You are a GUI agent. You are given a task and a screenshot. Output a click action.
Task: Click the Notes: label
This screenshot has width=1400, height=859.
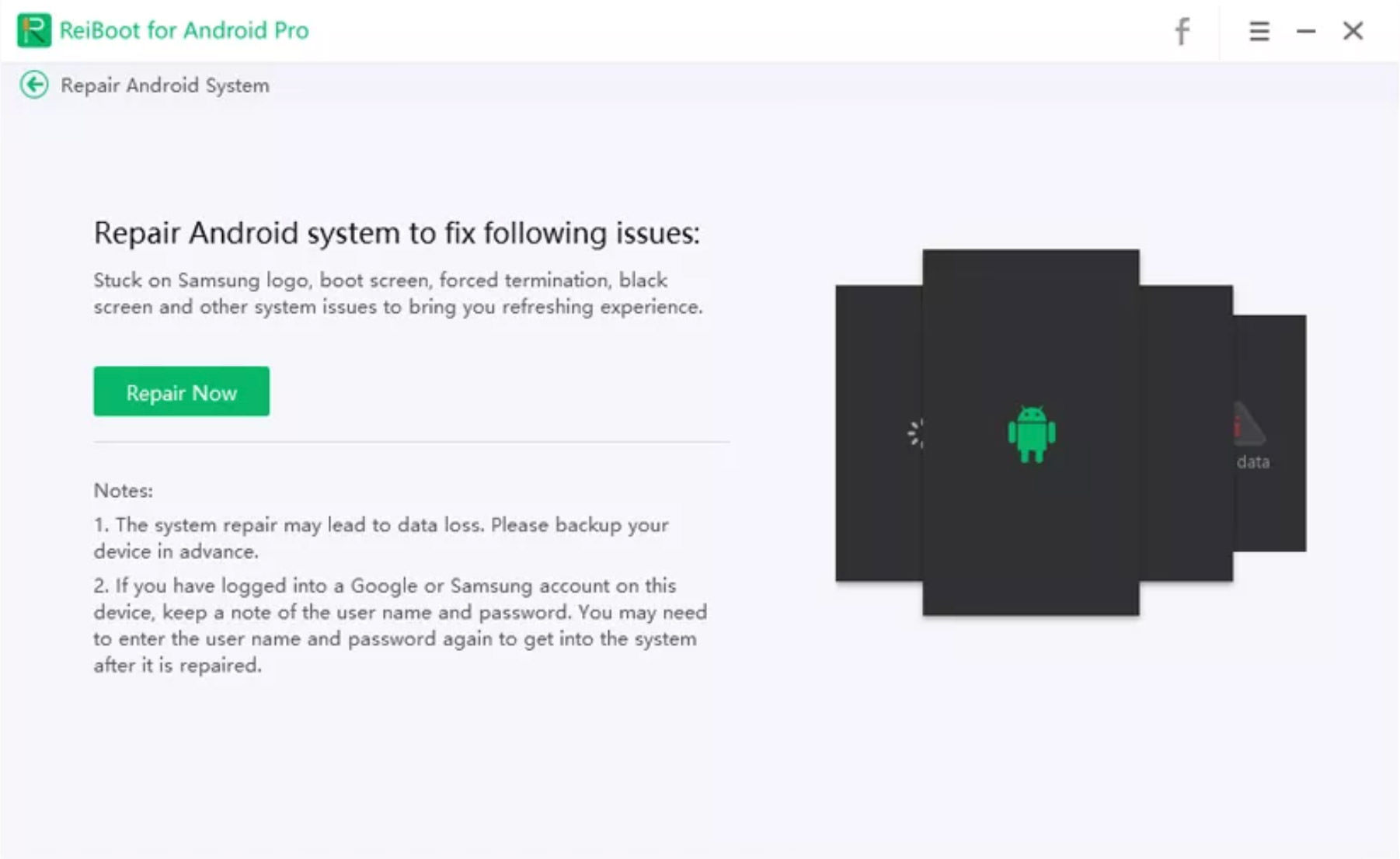coord(124,490)
